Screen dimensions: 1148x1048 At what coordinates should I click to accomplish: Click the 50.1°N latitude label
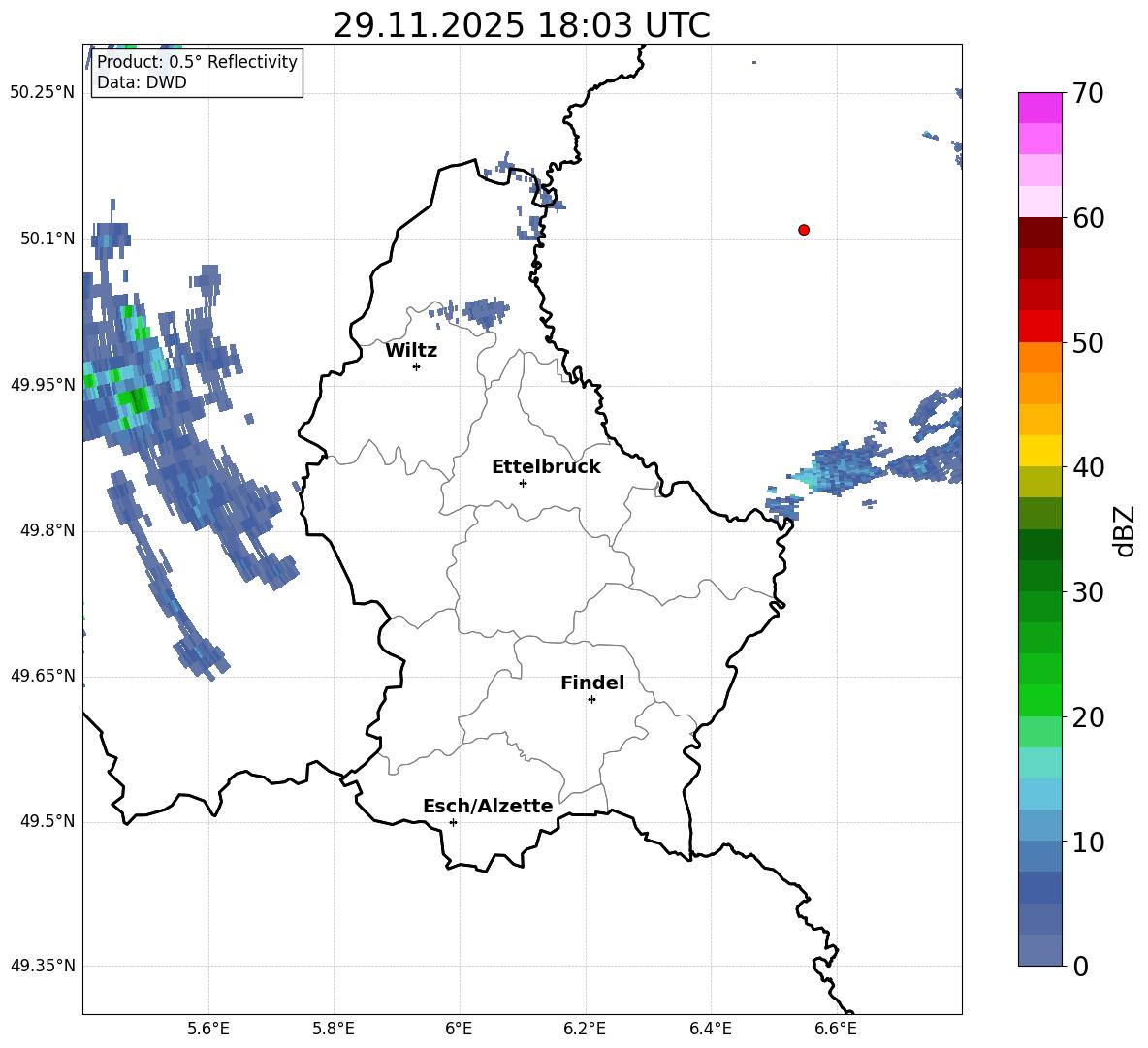(48, 238)
